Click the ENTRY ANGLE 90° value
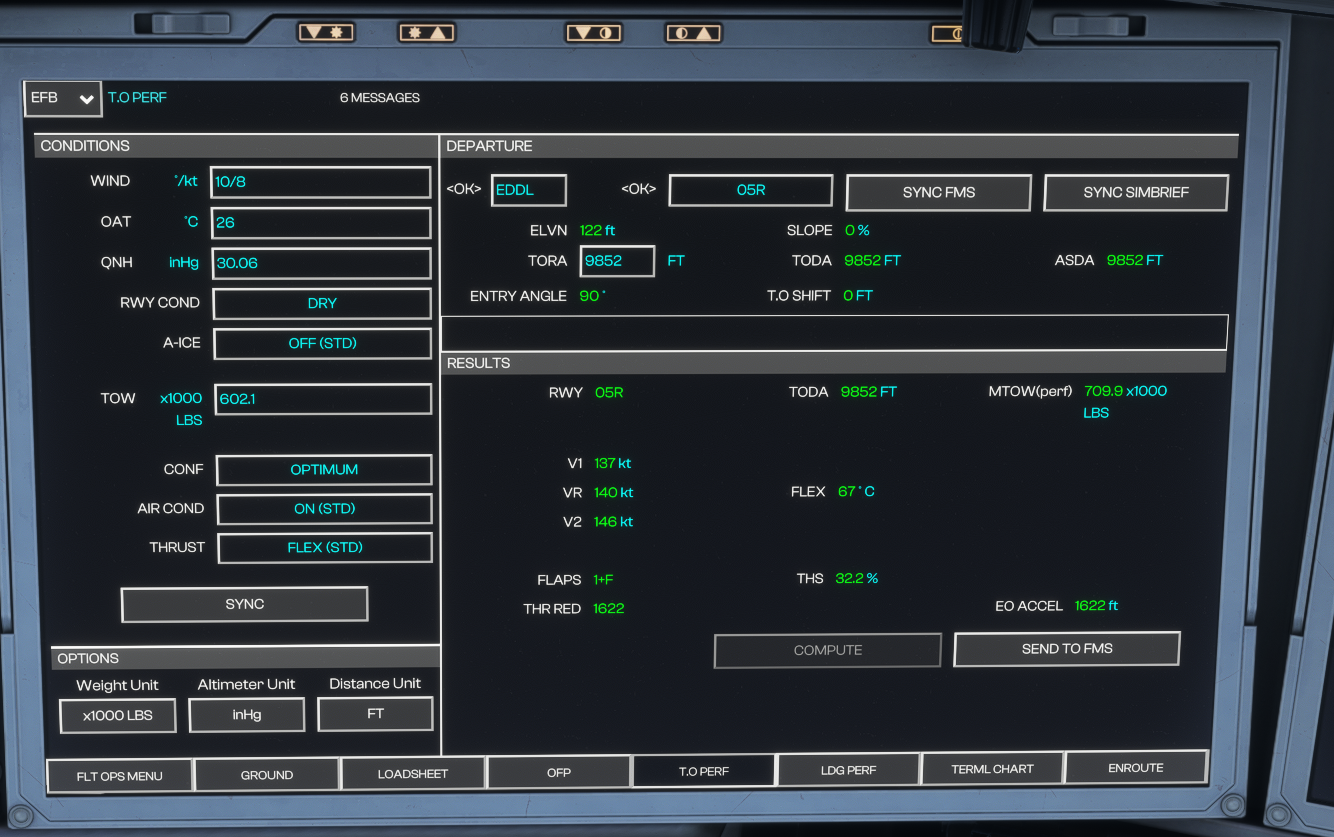Image resolution: width=1334 pixels, height=837 pixels. point(593,296)
